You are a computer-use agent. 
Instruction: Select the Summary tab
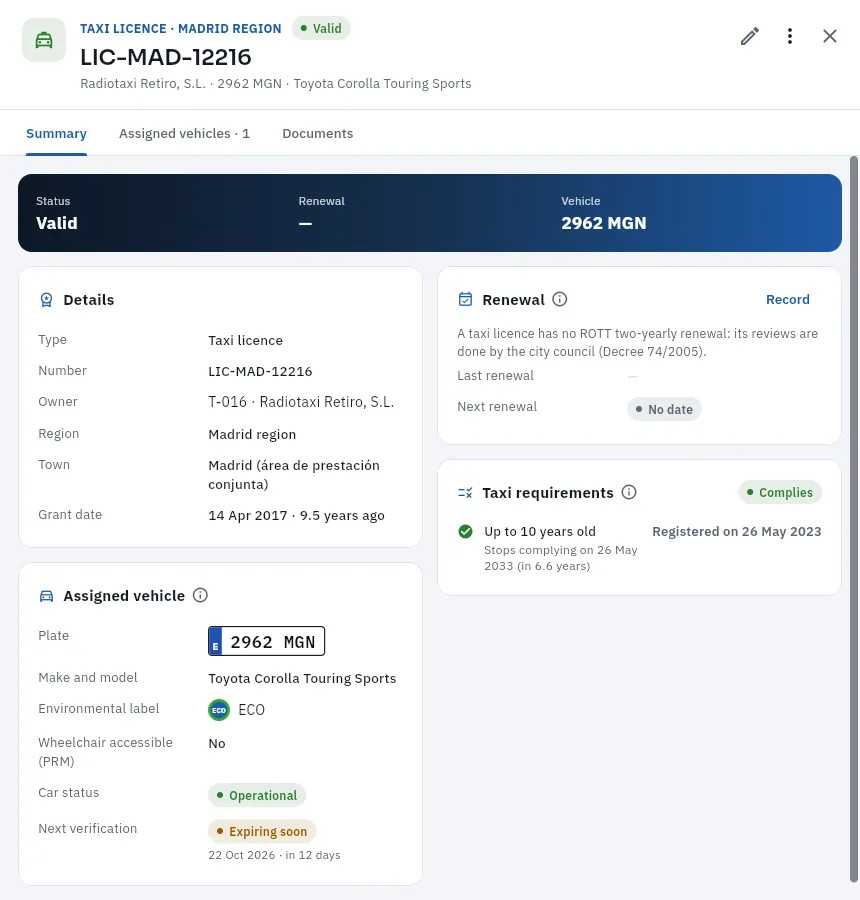pyautogui.click(x=56, y=133)
